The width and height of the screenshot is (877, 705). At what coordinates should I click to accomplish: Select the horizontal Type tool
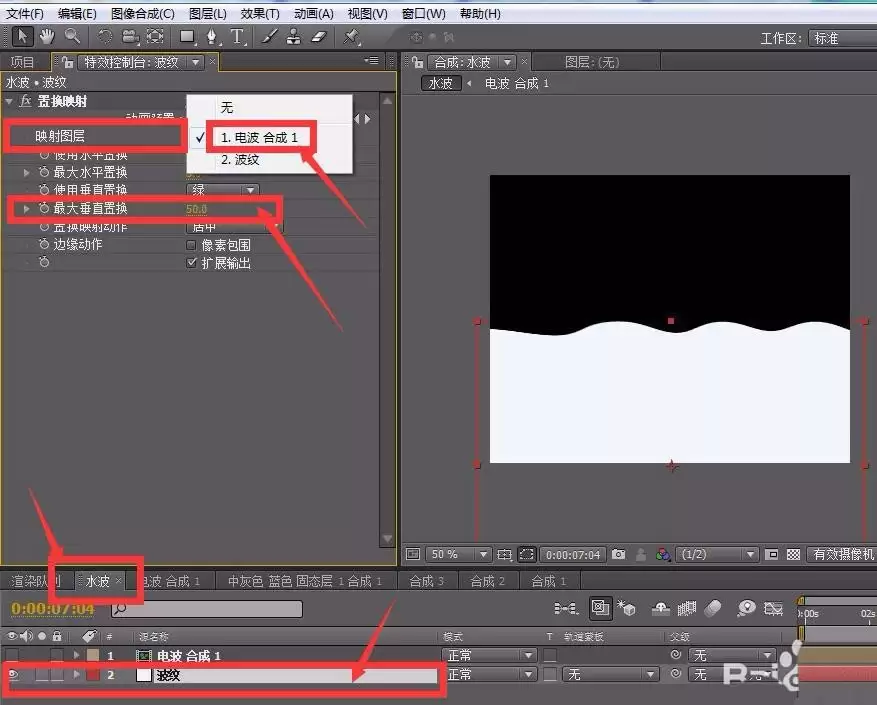pyautogui.click(x=237, y=37)
